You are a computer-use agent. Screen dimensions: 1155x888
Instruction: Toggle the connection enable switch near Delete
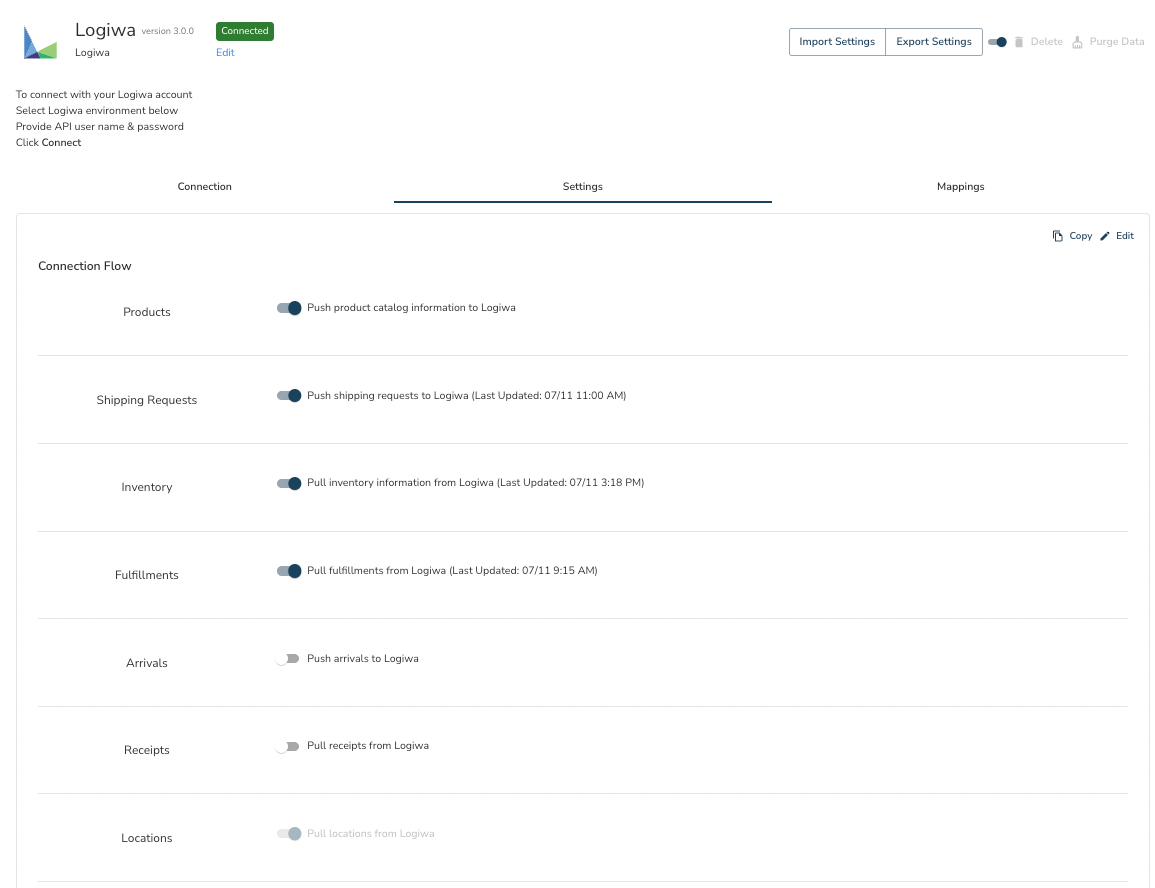click(997, 42)
